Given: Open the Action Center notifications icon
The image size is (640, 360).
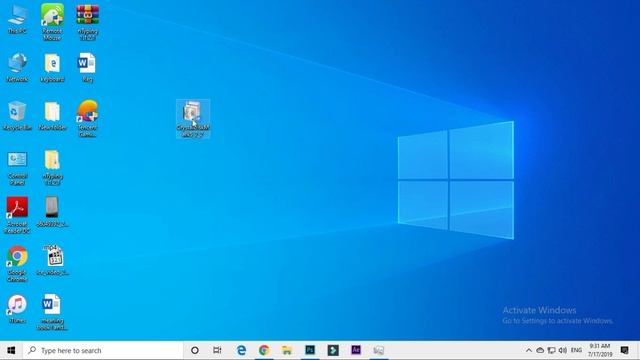Looking at the screenshot, I should click(624, 350).
